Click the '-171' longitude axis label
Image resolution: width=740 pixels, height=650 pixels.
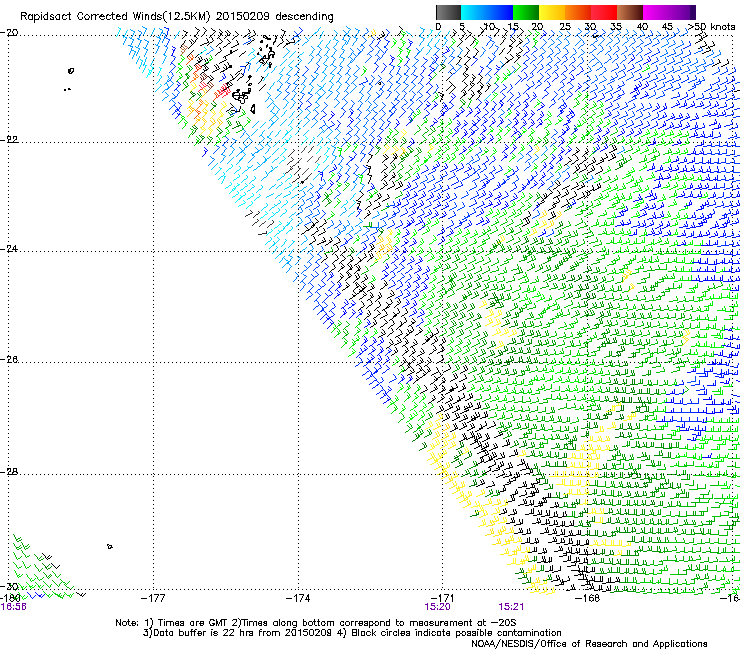click(x=443, y=598)
